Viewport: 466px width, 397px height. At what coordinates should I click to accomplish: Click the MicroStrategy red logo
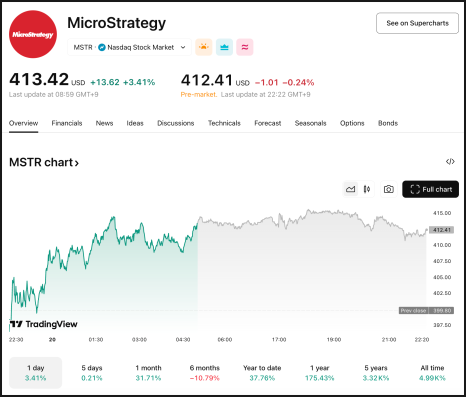[33, 34]
